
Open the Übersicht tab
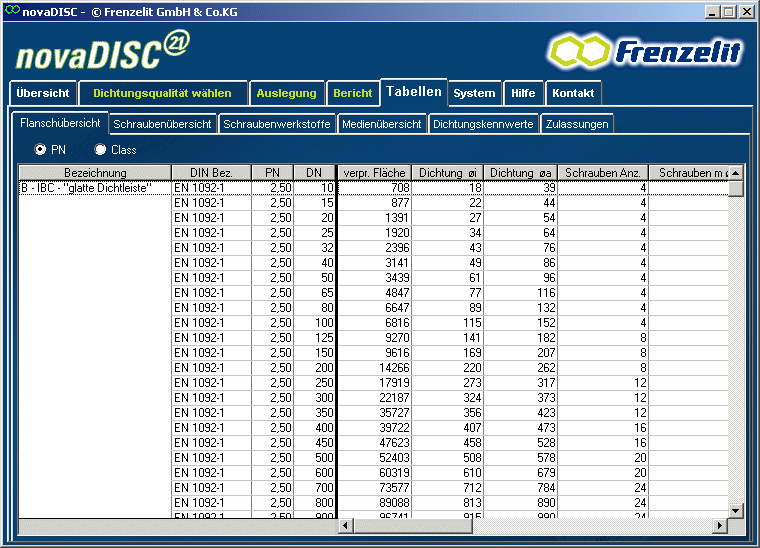point(42,93)
